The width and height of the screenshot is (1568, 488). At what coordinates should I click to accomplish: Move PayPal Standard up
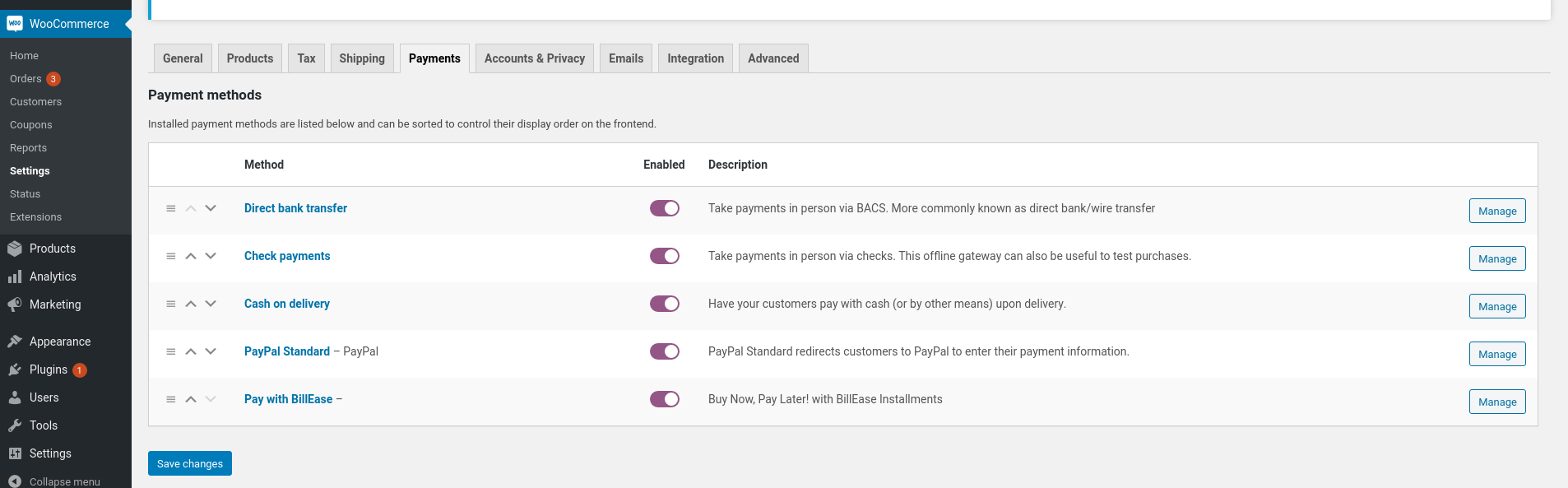point(191,351)
